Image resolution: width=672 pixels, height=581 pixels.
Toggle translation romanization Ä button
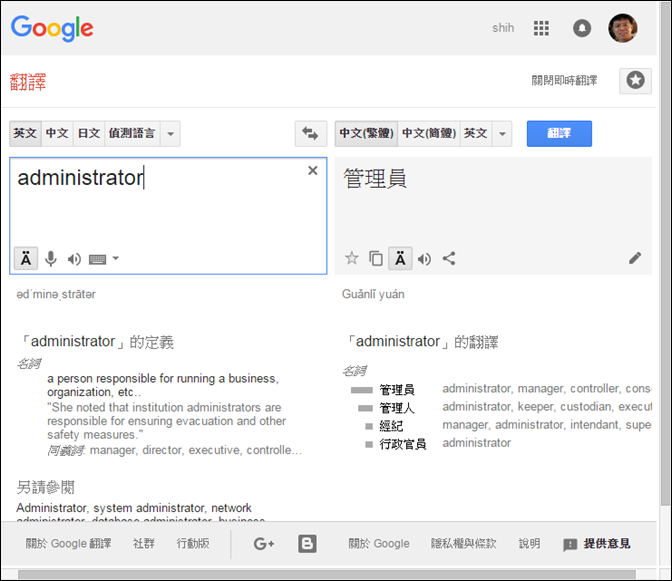click(400, 258)
